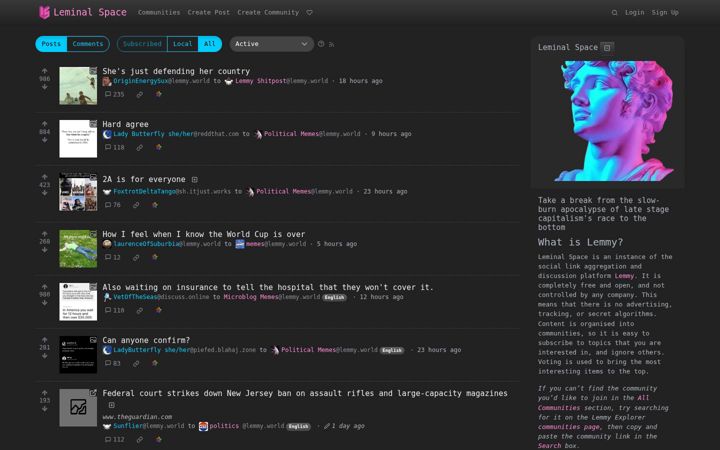
Task: Upvote the World Cup post
Action: [x=45, y=234]
